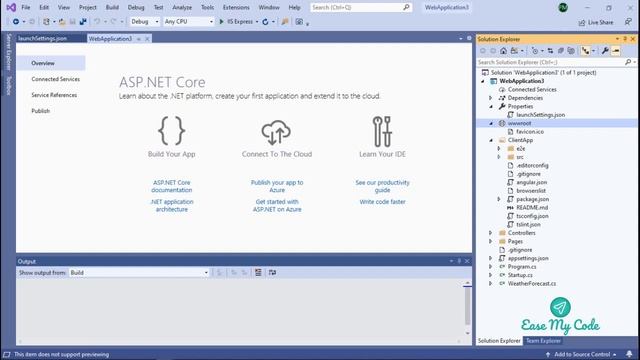Toggle Track Active Item icon in Solution Explorer
This screenshot has width=640, height=360.
586,51
